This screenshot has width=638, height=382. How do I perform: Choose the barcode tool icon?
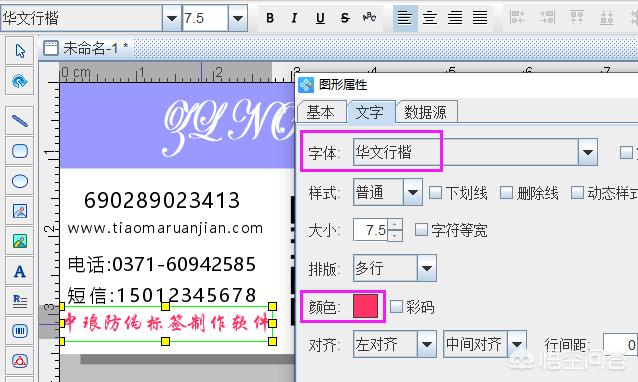point(20,331)
